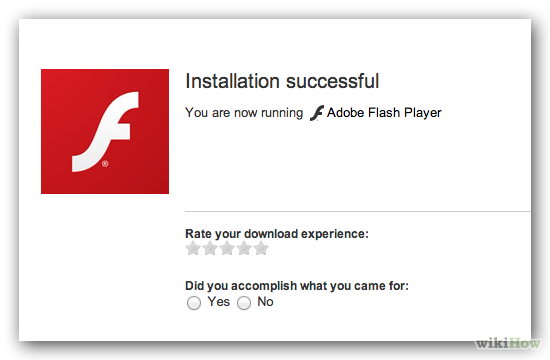Click the Adobe Flash Player text
Viewport: 550px width, 360px height.
384,113
